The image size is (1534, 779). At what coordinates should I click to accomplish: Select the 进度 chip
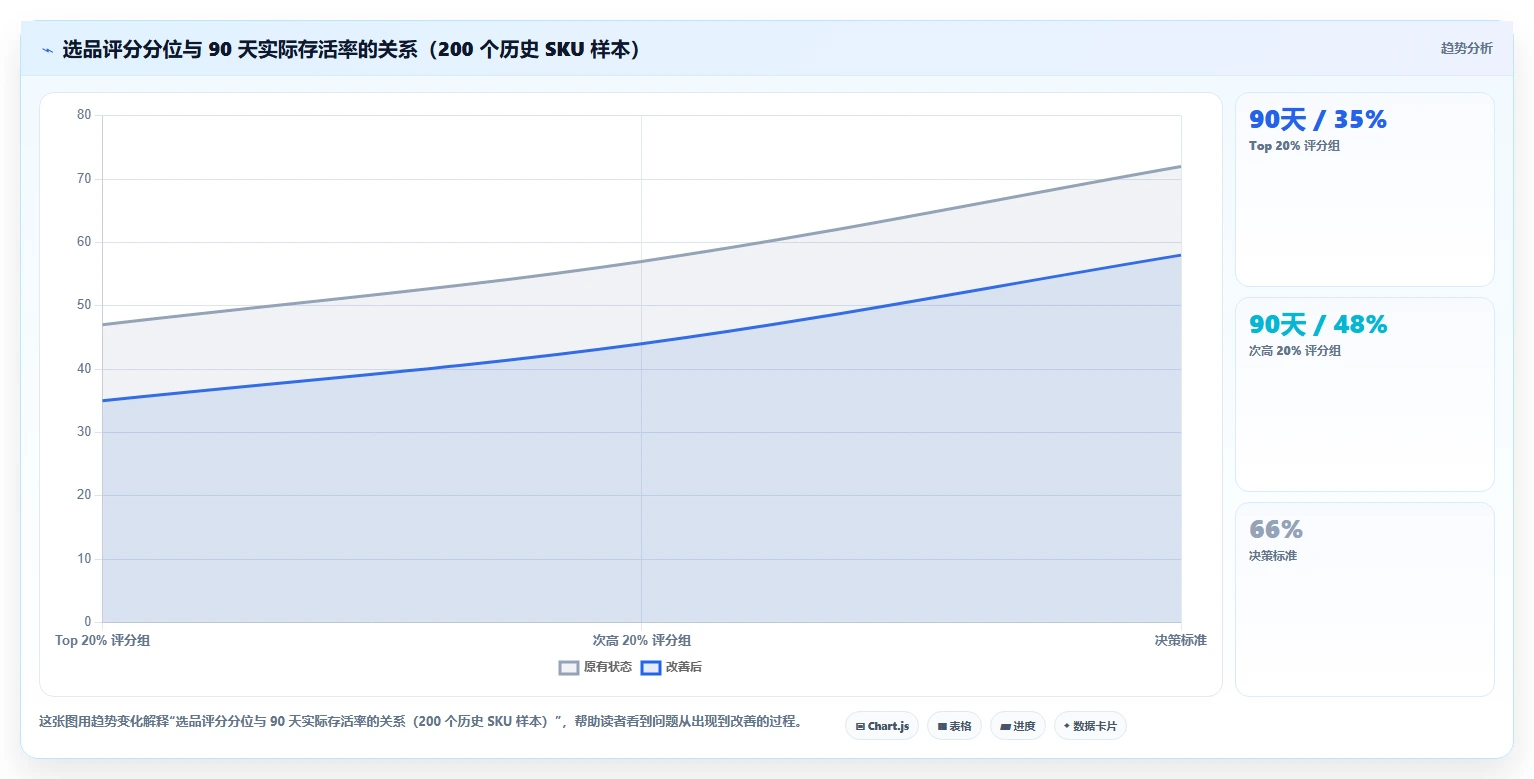click(x=1018, y=726)
